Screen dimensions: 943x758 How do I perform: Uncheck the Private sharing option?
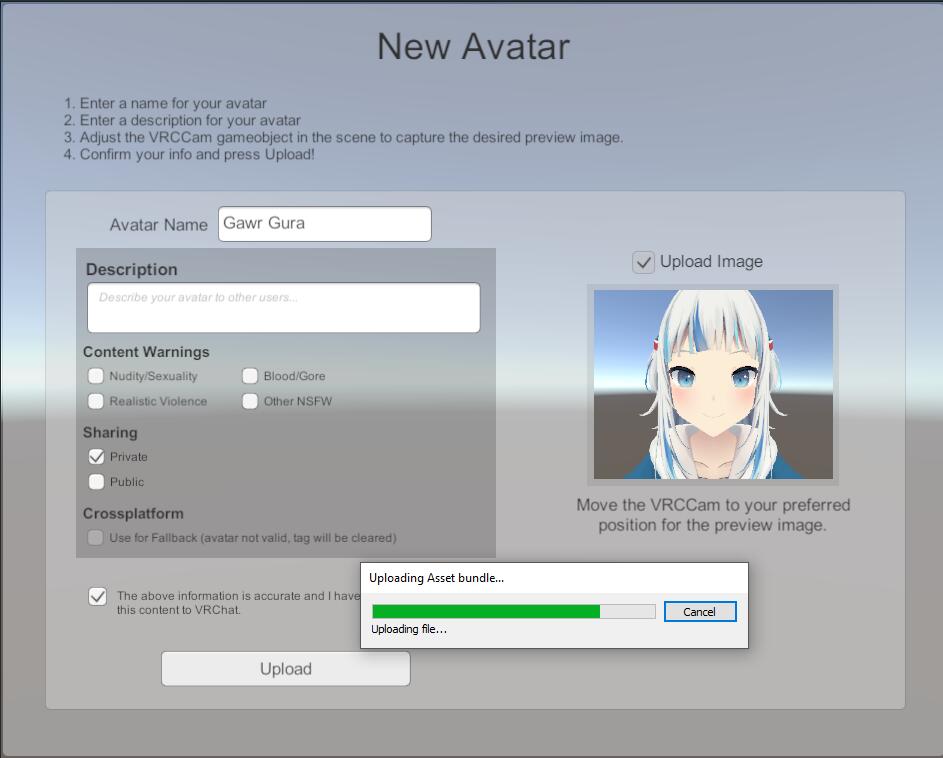click(96, 457)
